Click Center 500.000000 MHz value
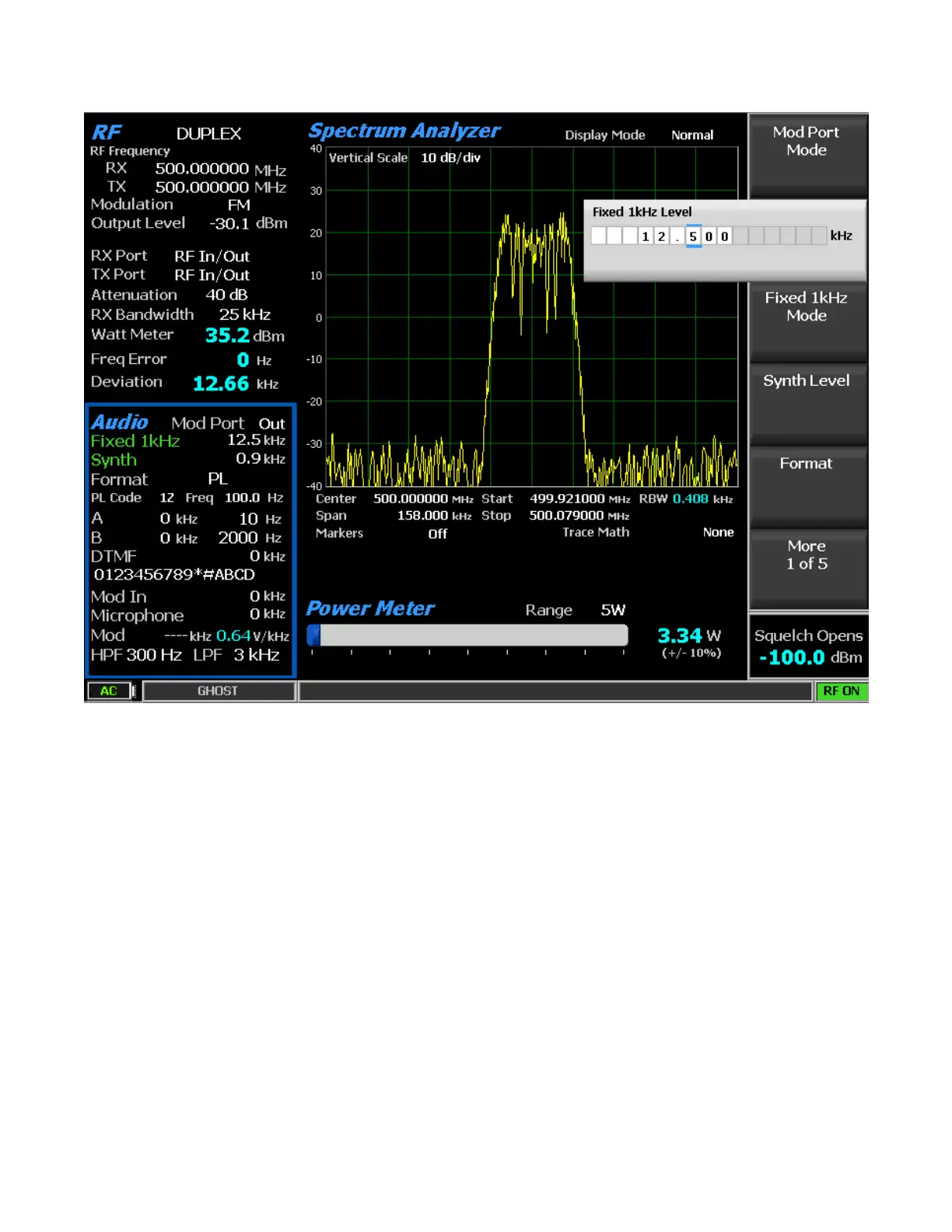The image size is (952, 1232). coord(423,499)
